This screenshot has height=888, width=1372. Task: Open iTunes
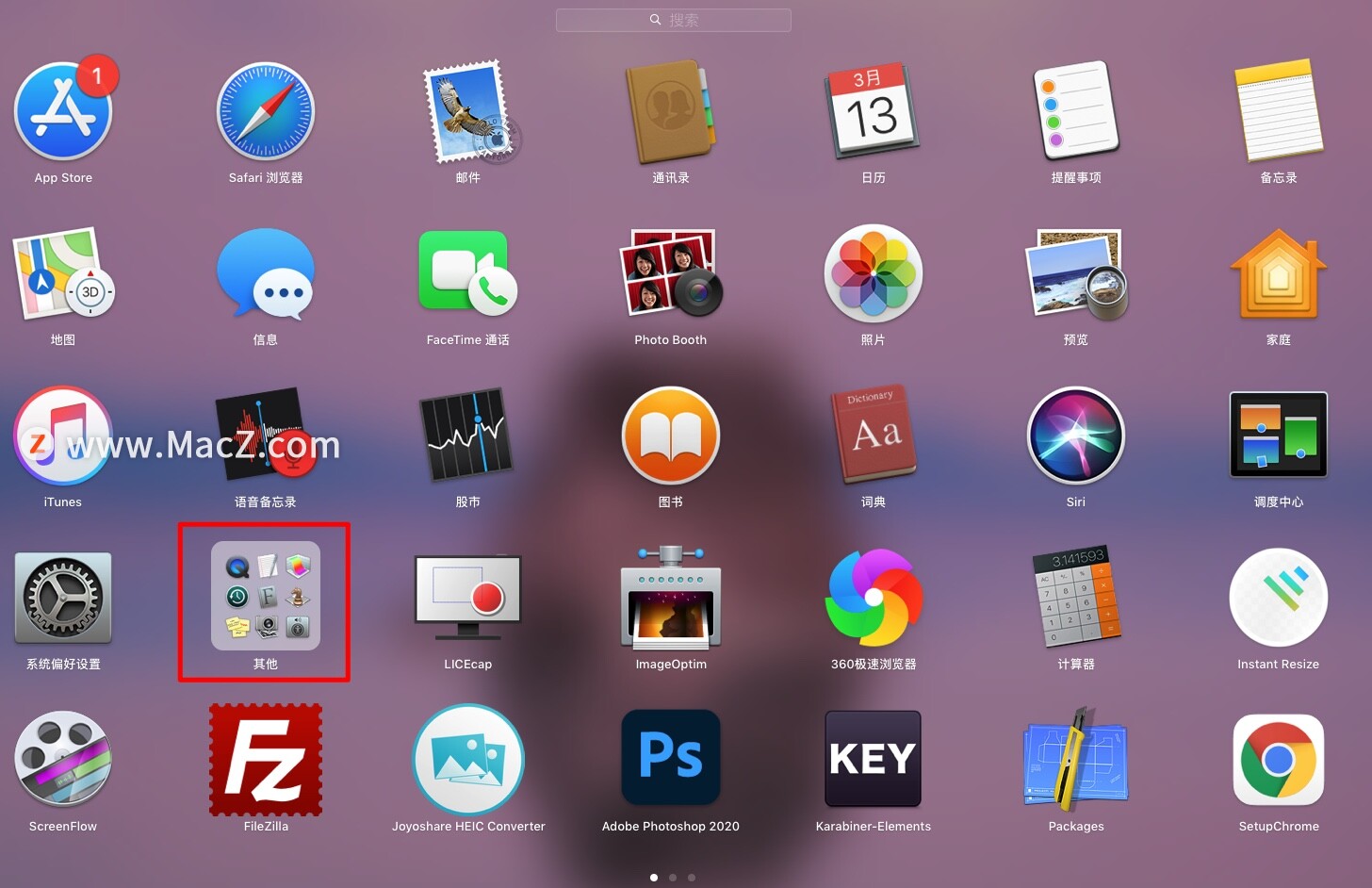coord(63,436)
